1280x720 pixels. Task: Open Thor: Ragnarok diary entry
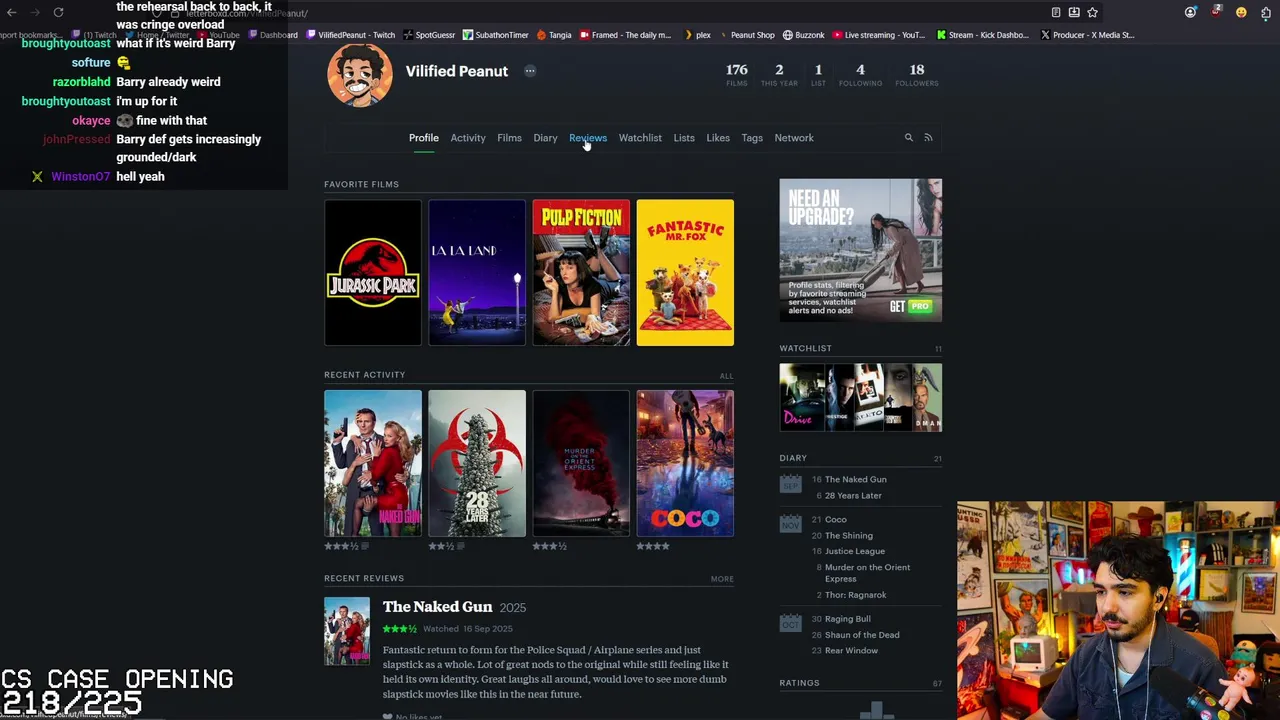pos(855,595)
